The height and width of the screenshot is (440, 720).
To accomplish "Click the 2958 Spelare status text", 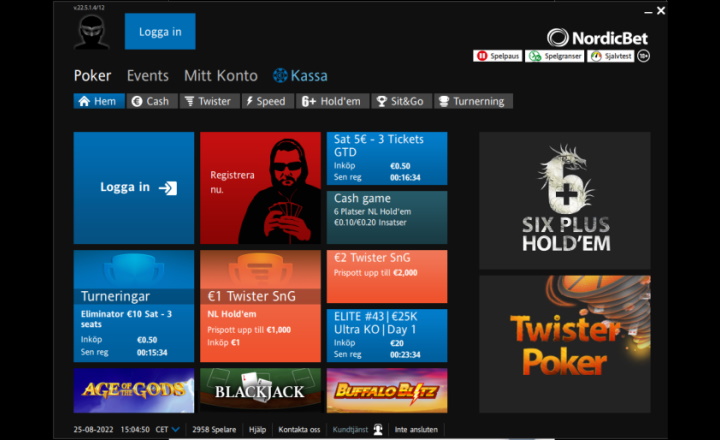I will [214, 429].
